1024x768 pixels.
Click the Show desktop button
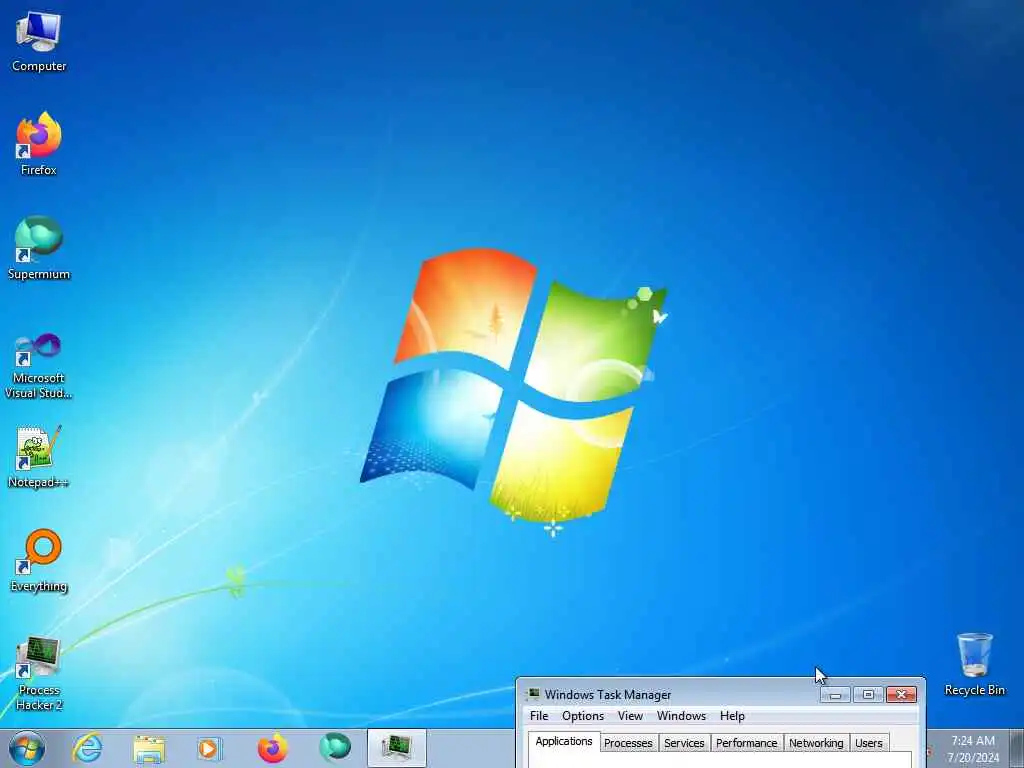pyautogui.click(x=1017, y=748)
